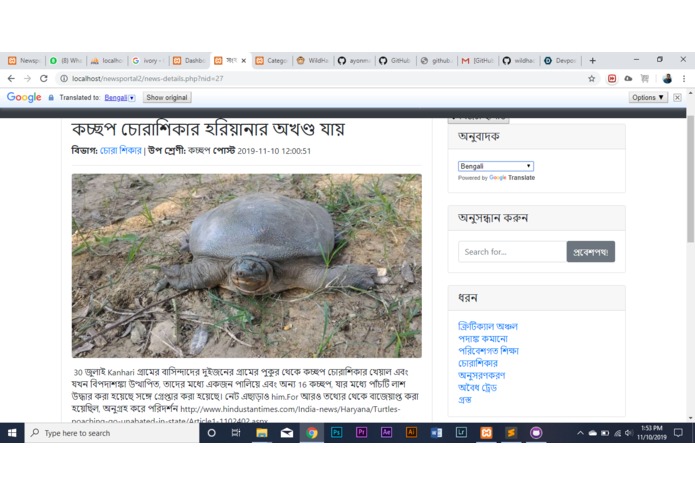This screenshot has height=494, width=695.
Task: Click the gray search submit button
Action: tap(590, 252)
